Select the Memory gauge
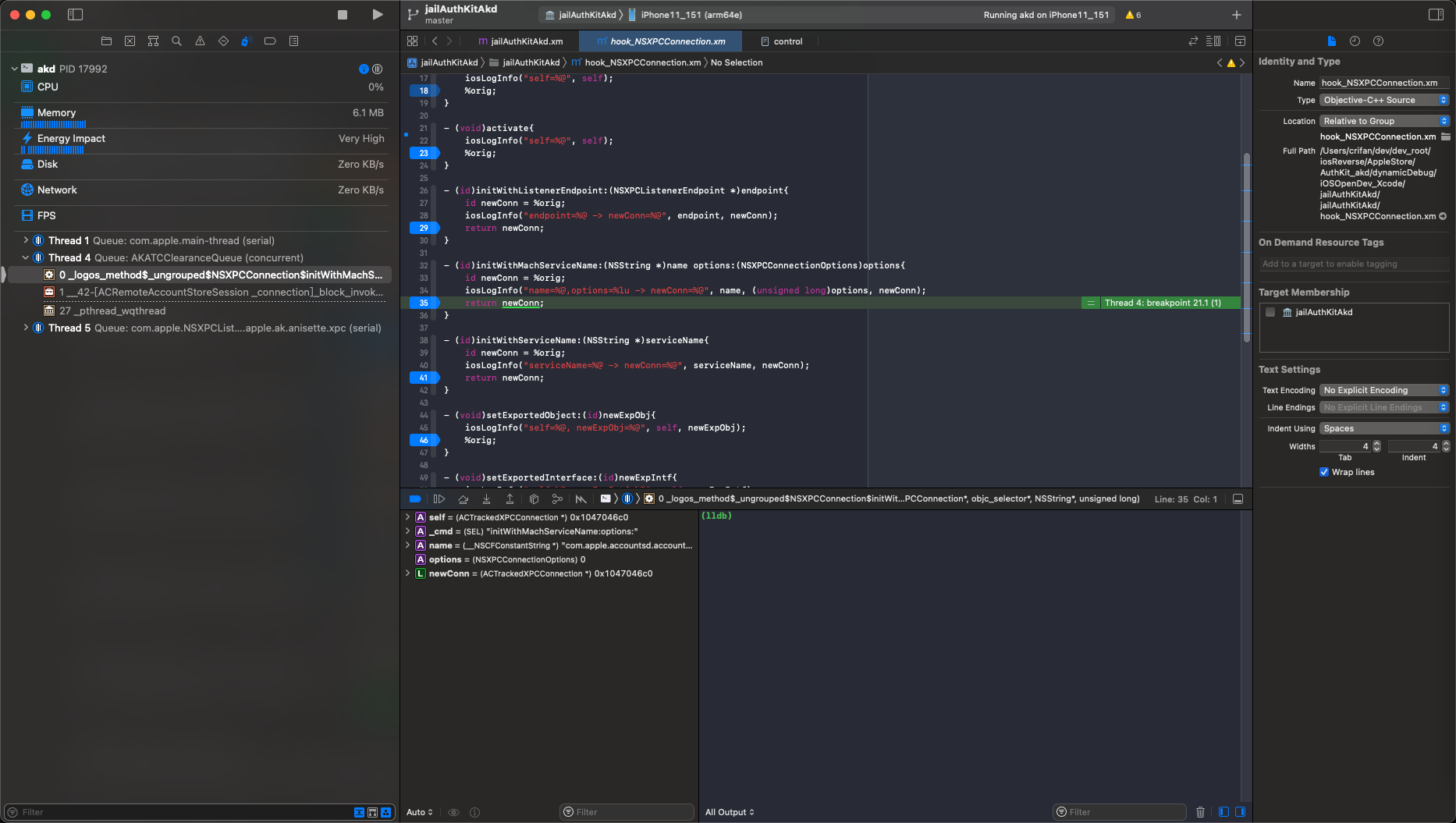 [201, 116]
